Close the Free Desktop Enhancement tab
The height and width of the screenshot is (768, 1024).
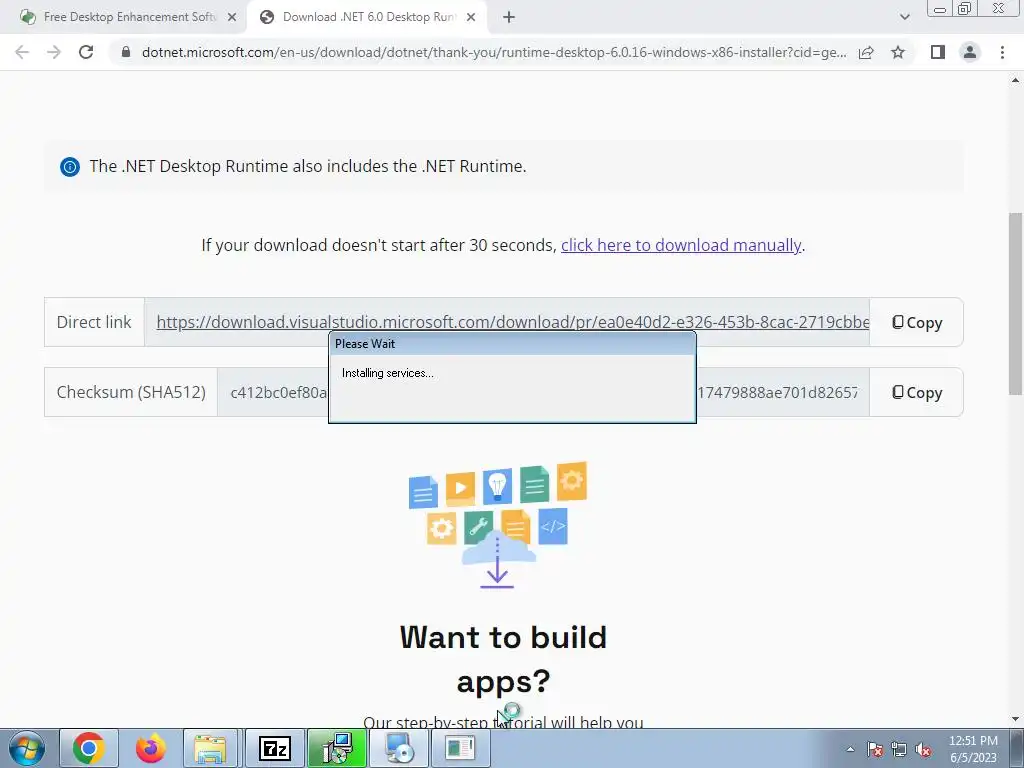click(232, 17)
